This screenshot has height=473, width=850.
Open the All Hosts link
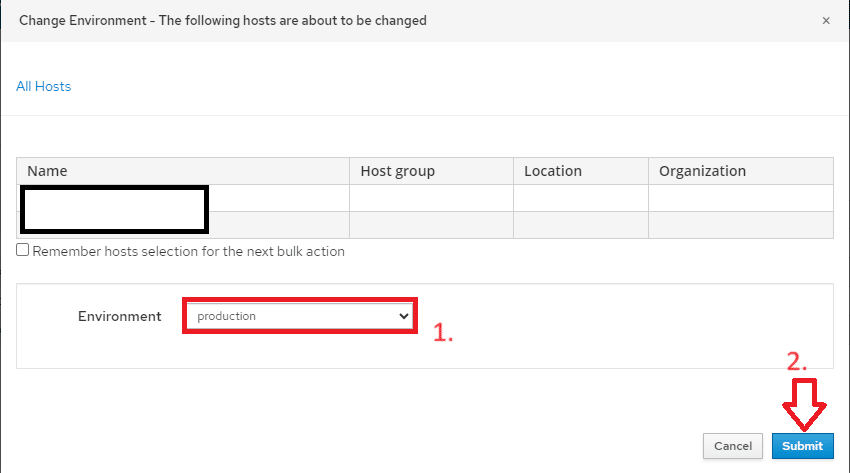point(43,87)
